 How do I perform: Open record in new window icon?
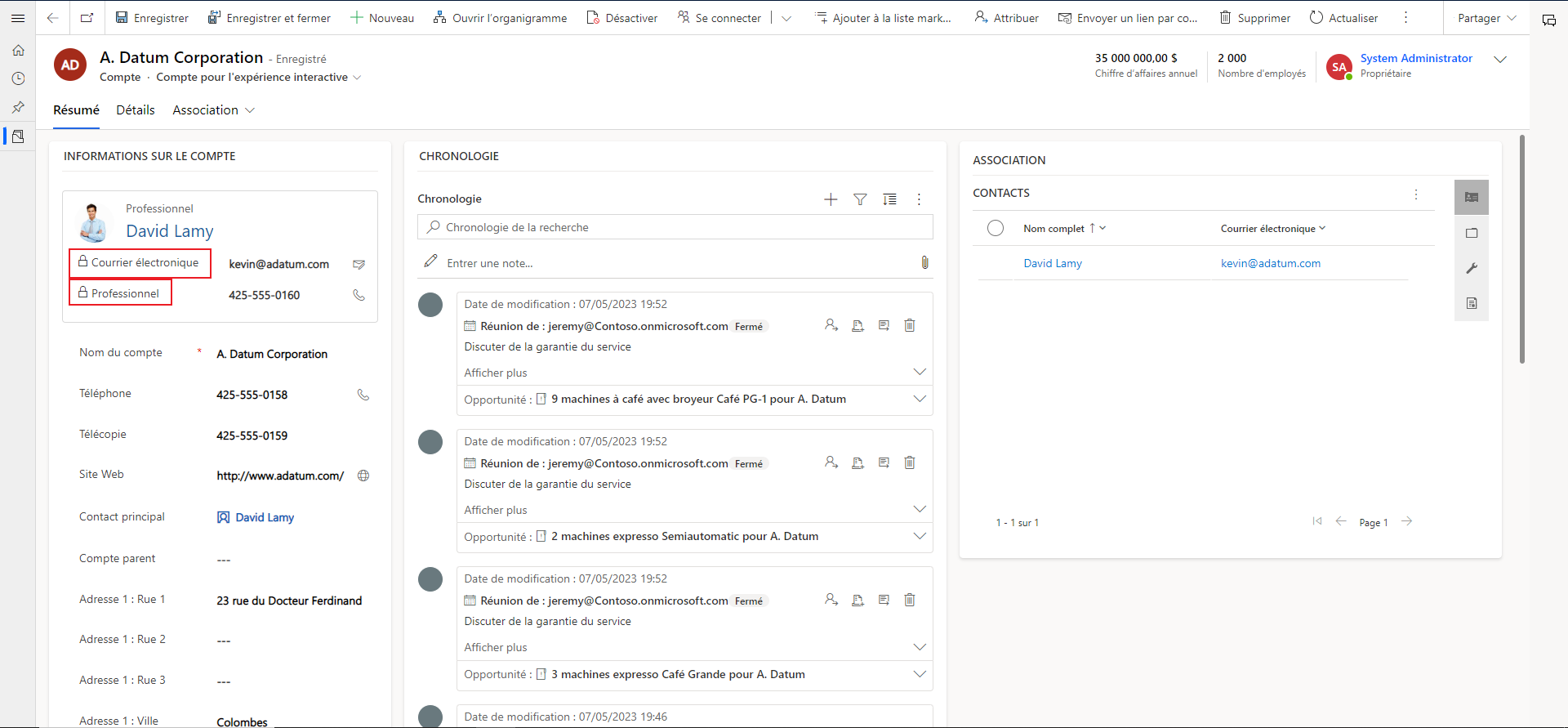(x=87, y=18)
